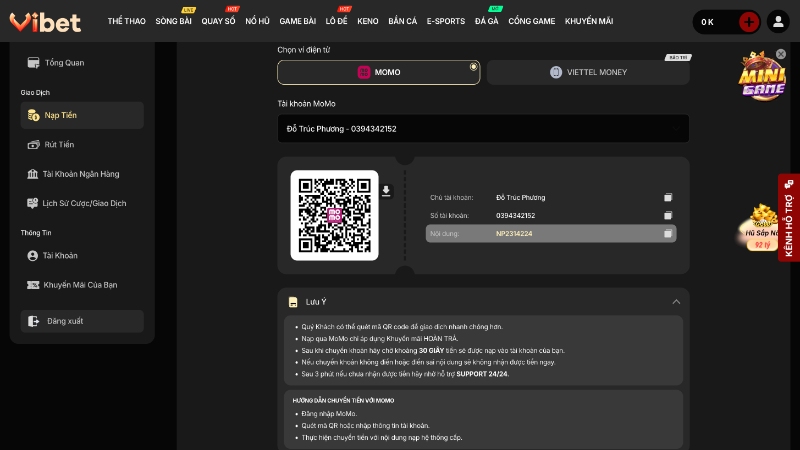Click the Viettel Money logo icon
Image resolution: width=800 pixels, height=450 pixels.
pyautogui.click(x=556, y=72)
